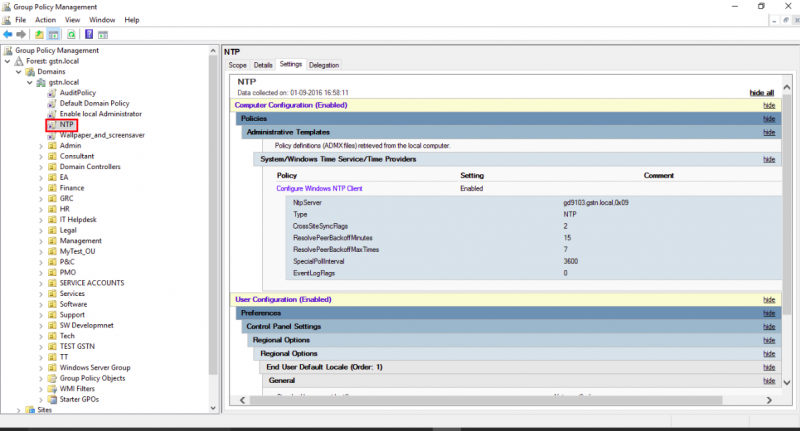Select the MyTest_OU tree item
This screenshot has width=800, height=431.
(78, 251)
